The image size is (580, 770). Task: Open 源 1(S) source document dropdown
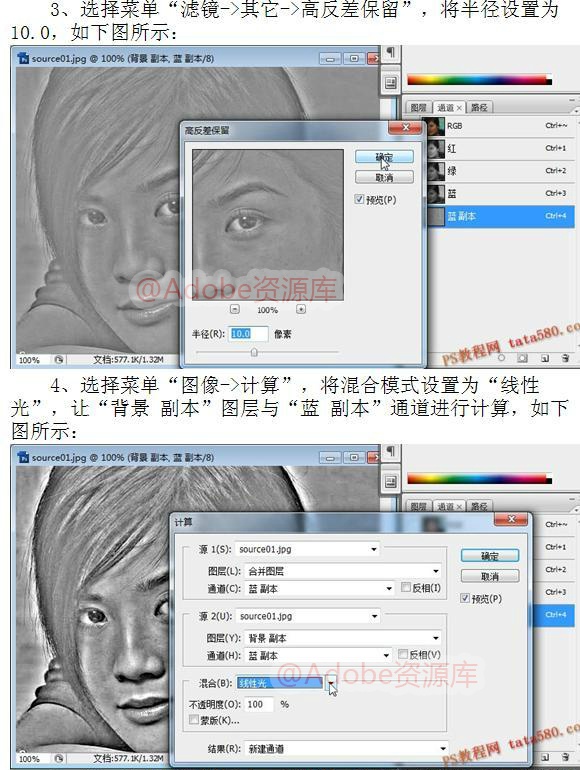(308, 549)
